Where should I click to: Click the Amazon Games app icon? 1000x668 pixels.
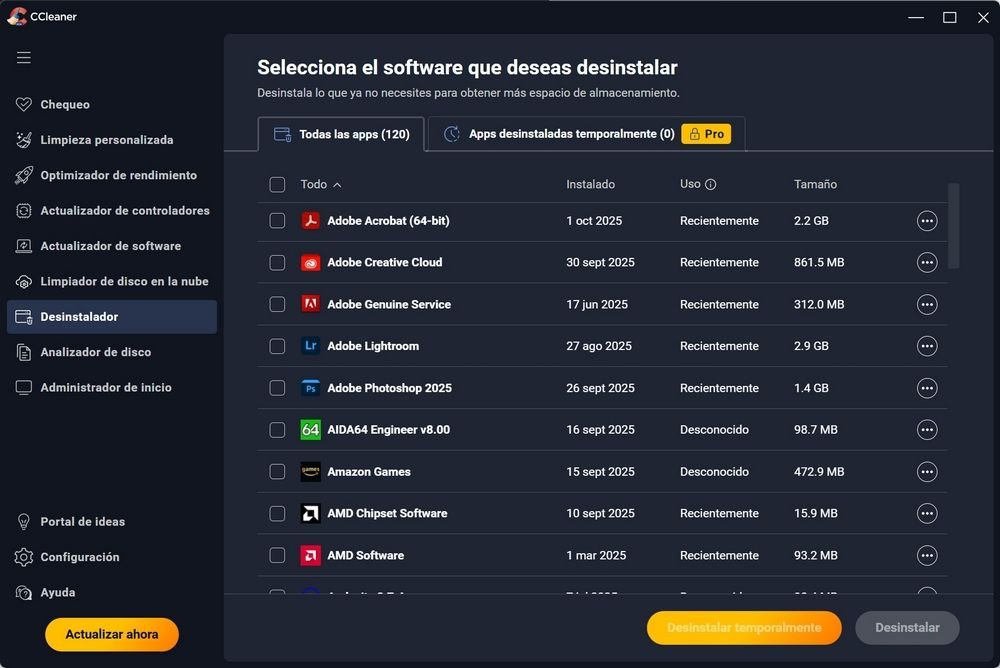tap(311, 471)
